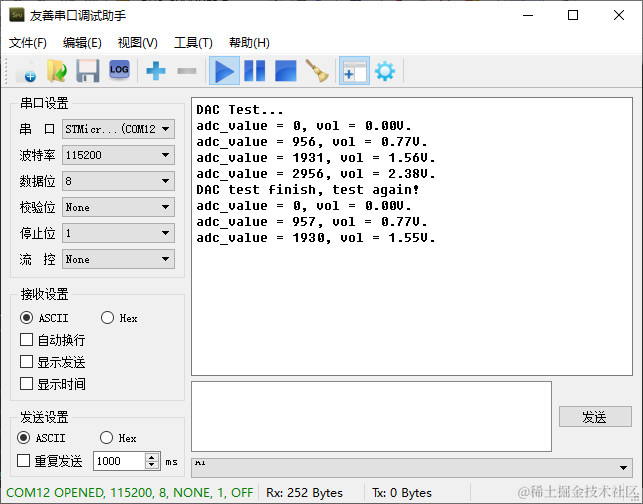This screenshot has height=504, width=643.
Task: Click the blue plus add icon
Action: (156, 71)
